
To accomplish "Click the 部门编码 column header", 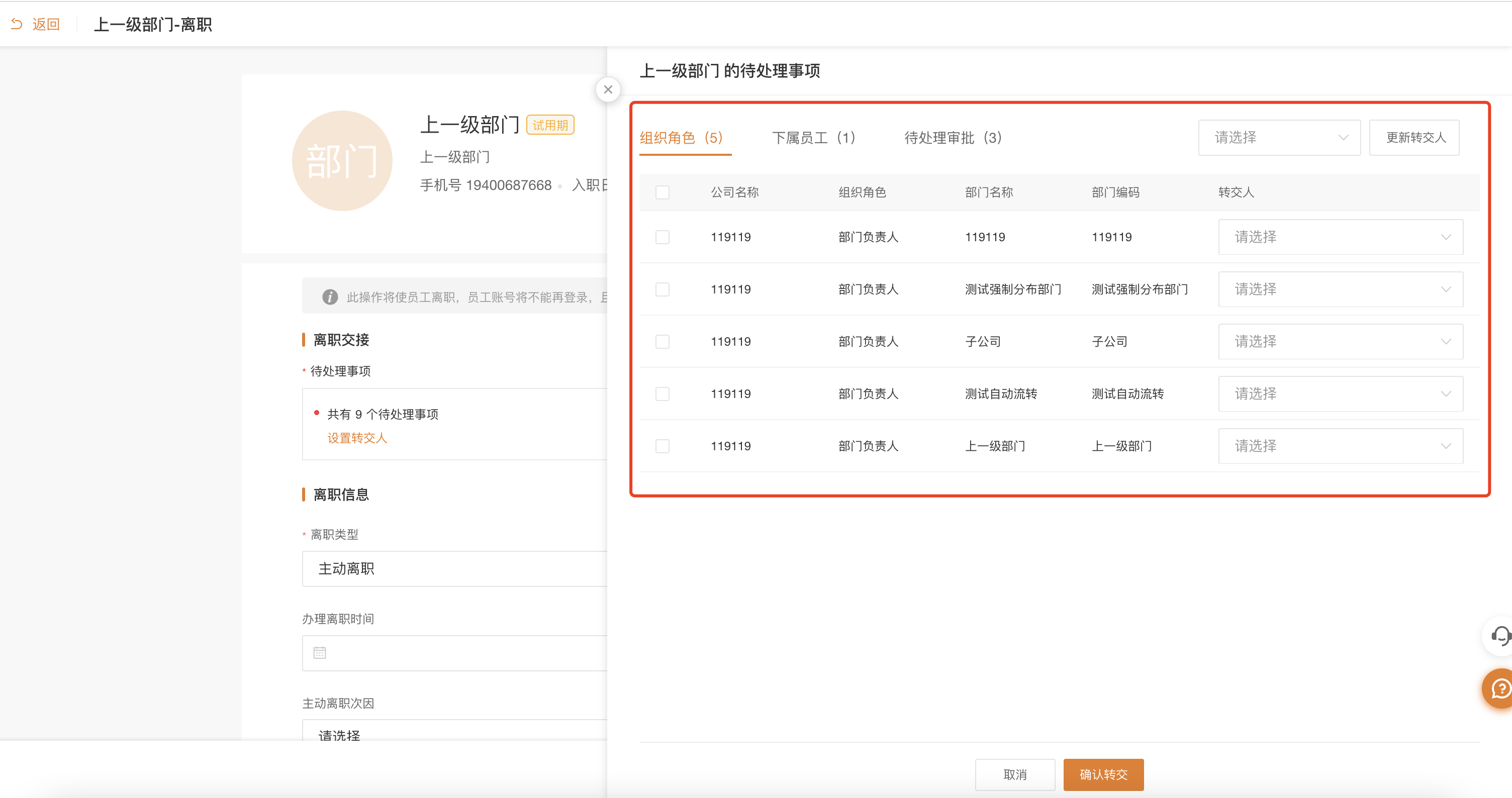I will pos(1115,192).
